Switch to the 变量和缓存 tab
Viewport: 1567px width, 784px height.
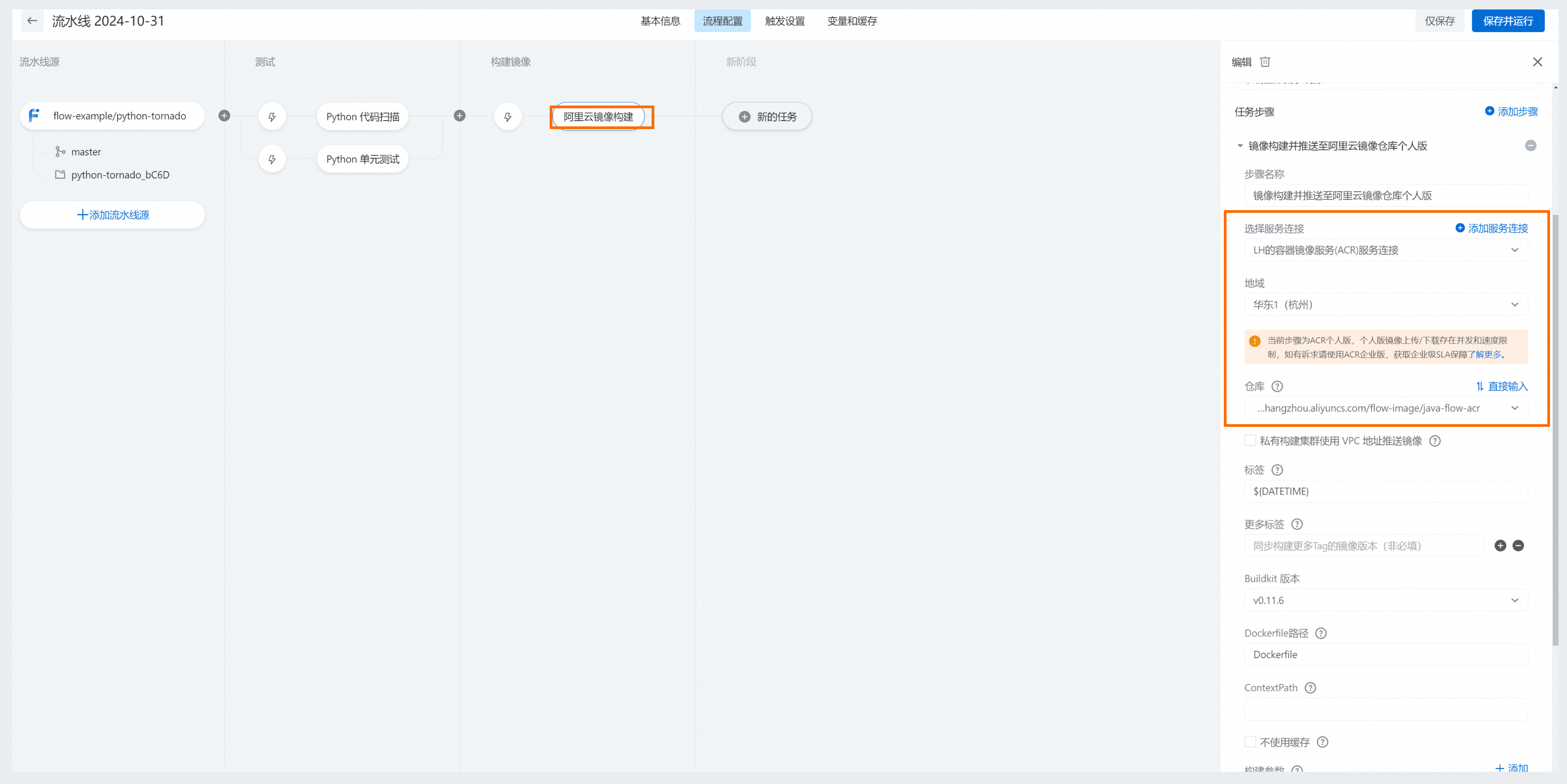pos(852,21)
